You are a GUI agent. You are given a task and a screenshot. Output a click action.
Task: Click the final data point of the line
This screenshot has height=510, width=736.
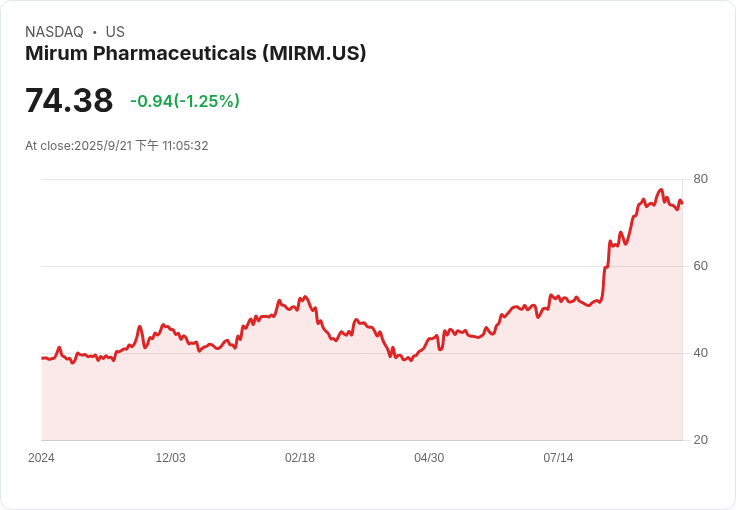(x=682, y=203)
